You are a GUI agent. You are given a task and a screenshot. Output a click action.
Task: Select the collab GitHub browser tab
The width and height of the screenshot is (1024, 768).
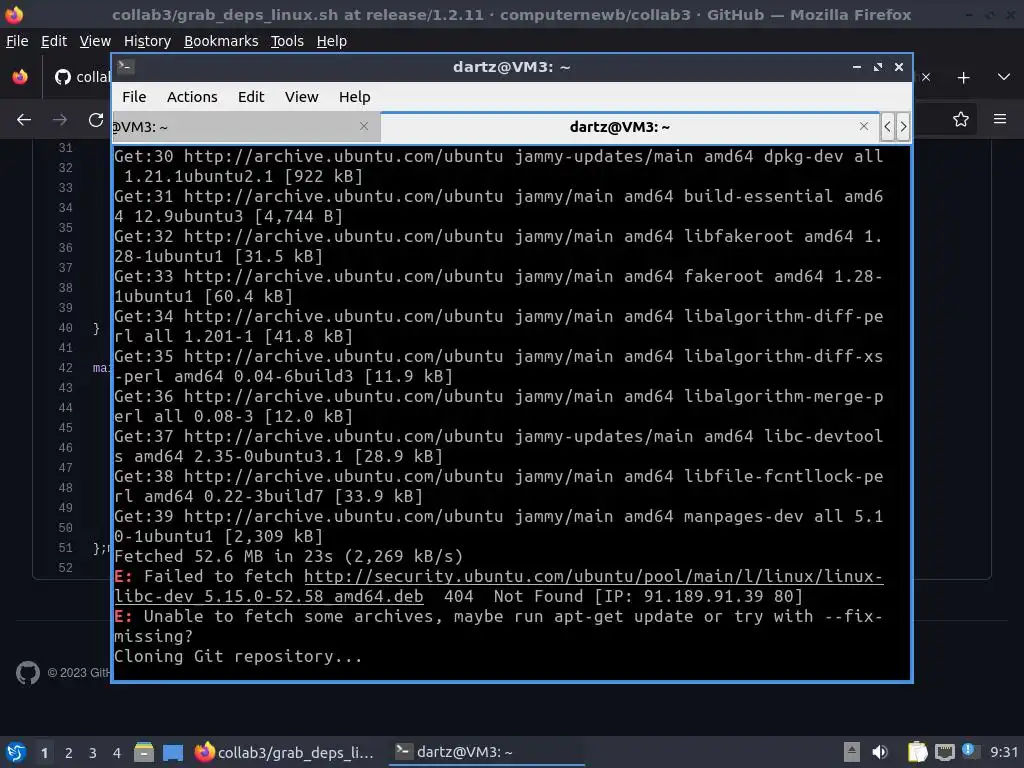click(x=82, y=77)
